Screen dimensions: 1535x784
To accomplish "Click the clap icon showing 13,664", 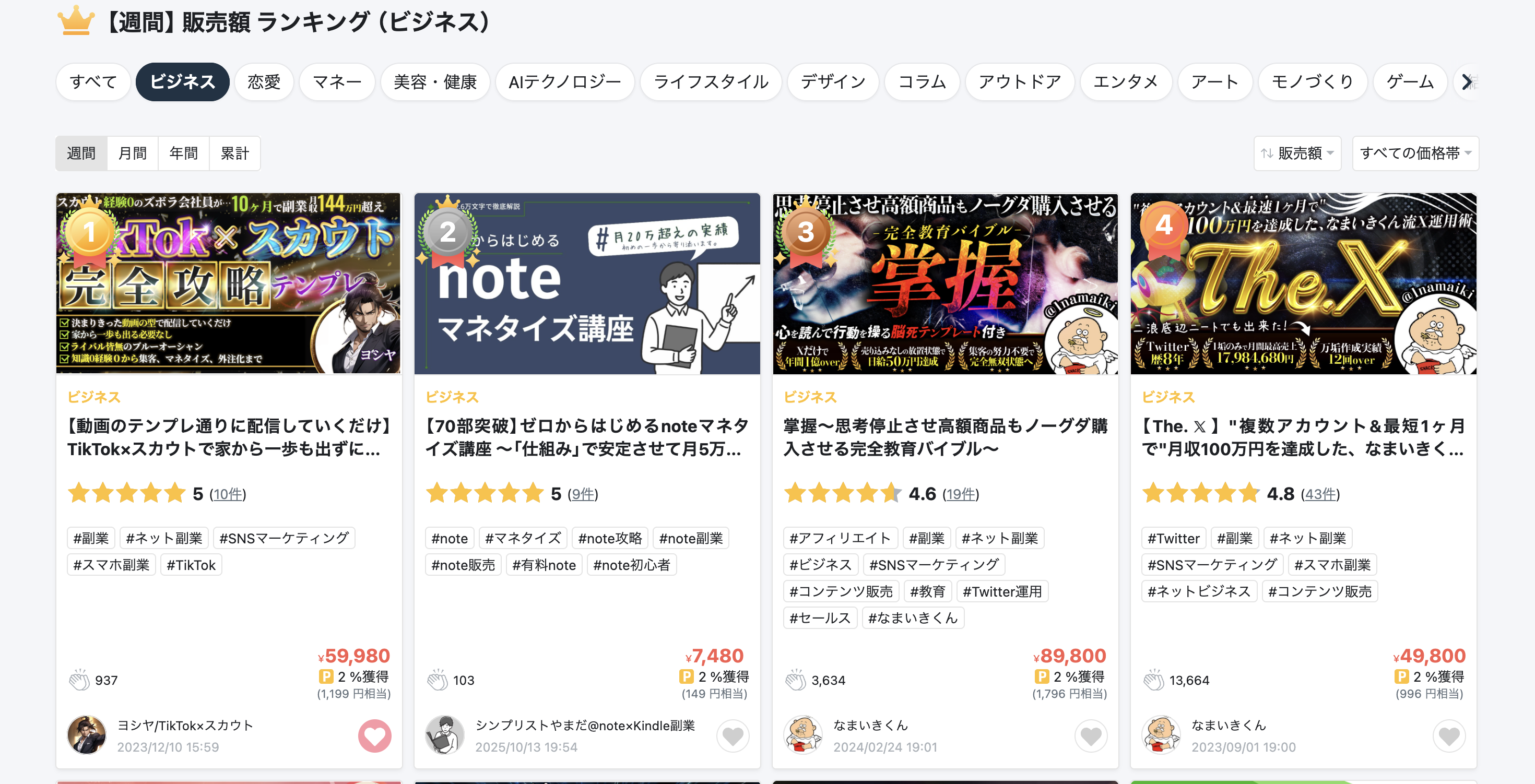I will 1154,680.
